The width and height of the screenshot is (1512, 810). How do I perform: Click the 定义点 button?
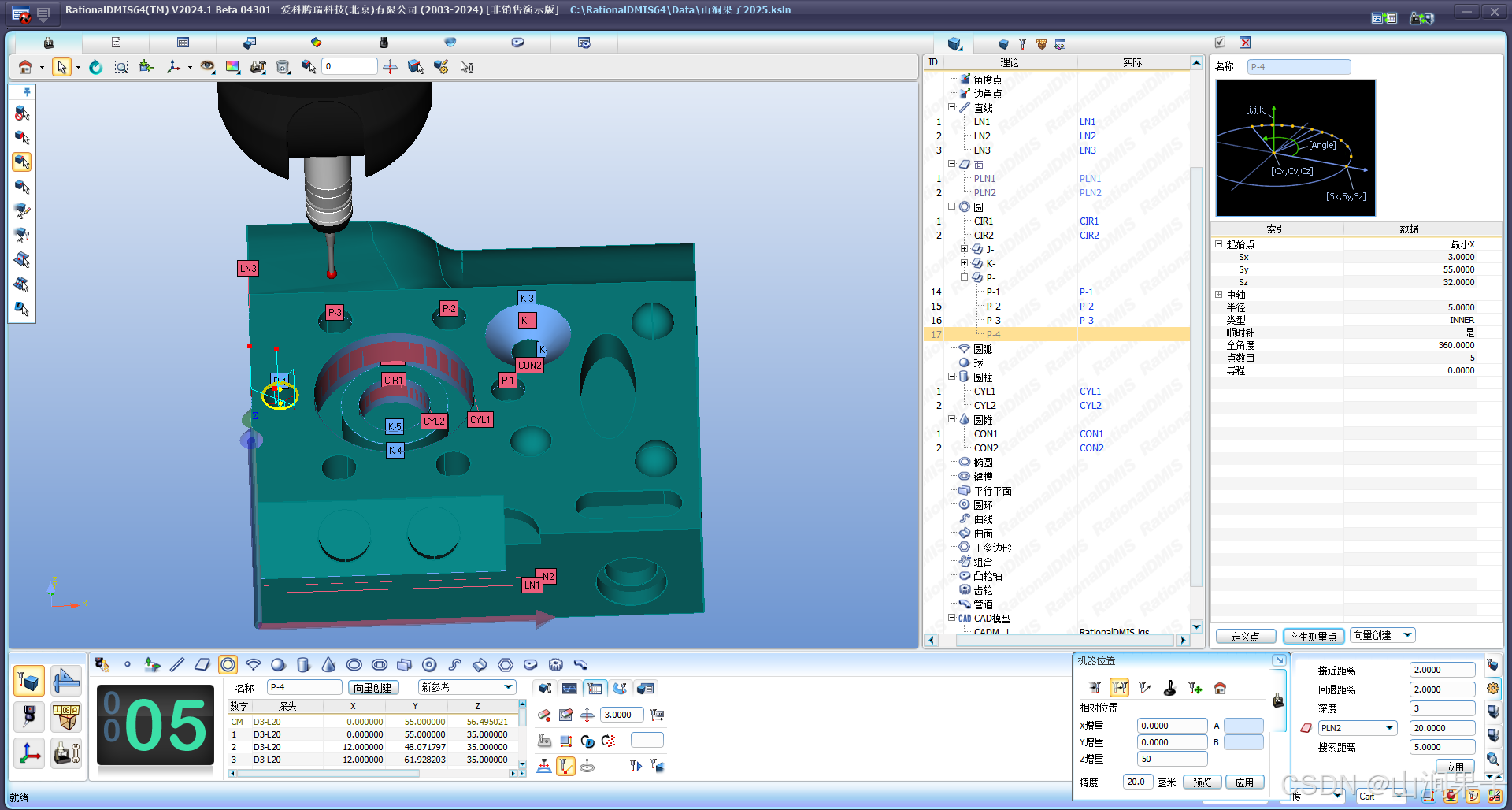click(x=1245, y=636)
